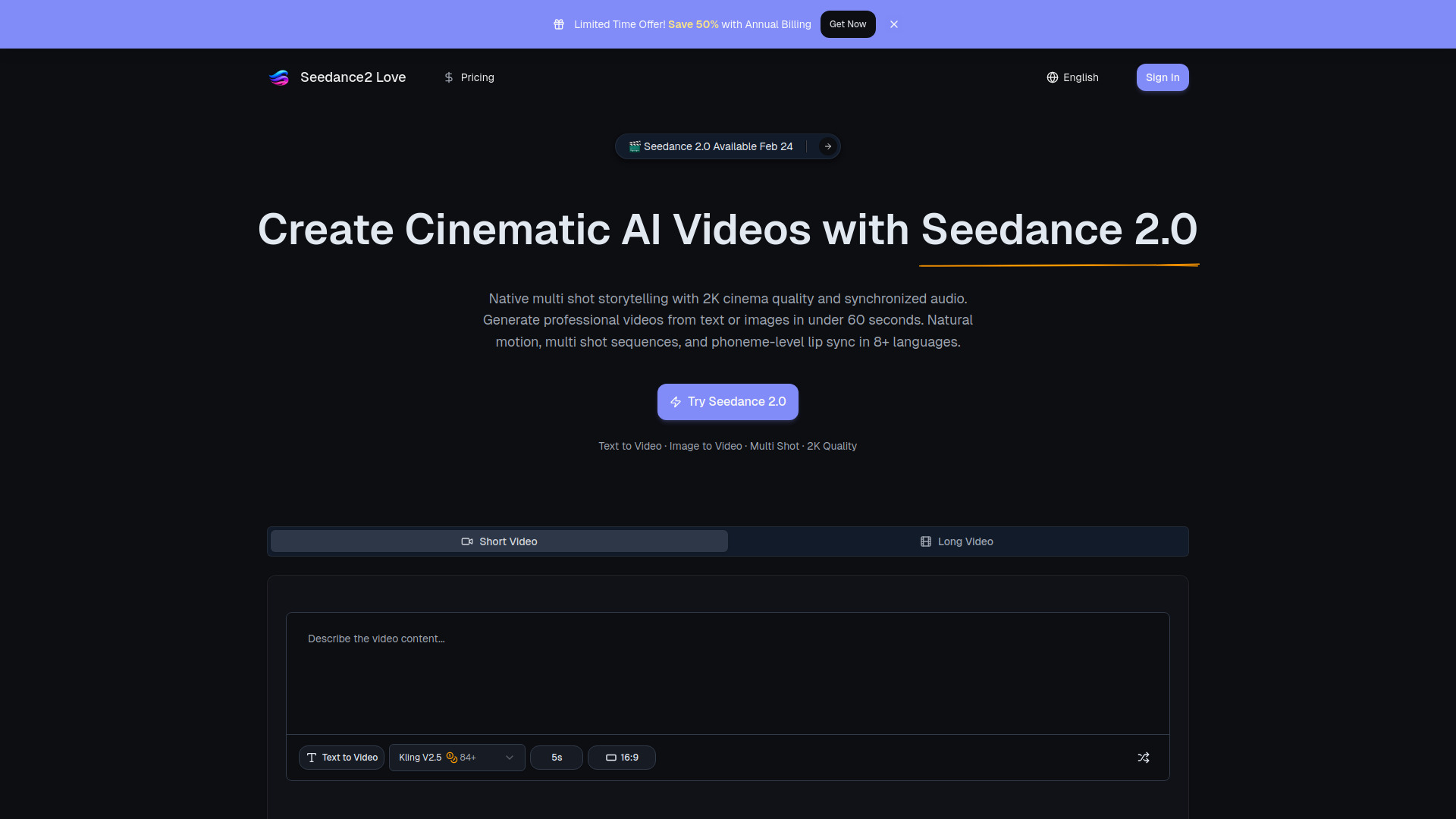Click the globe icon next to English
The image size is (1456, 819).
1053,77
